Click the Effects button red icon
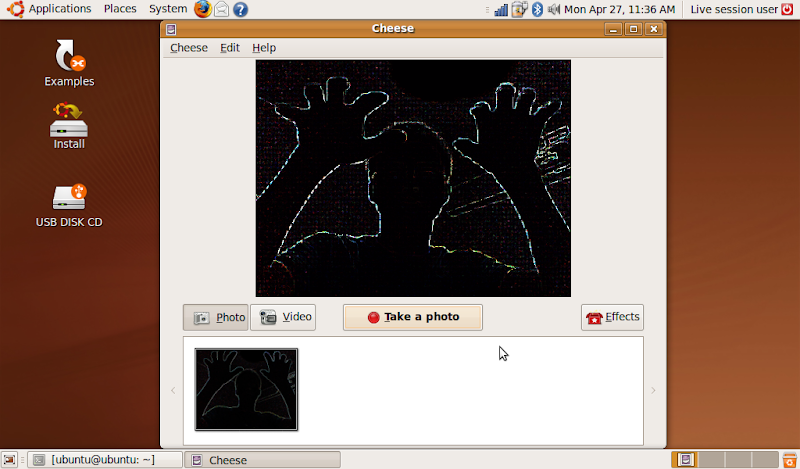This screenshot has width=800, height=469. point(594,318)
